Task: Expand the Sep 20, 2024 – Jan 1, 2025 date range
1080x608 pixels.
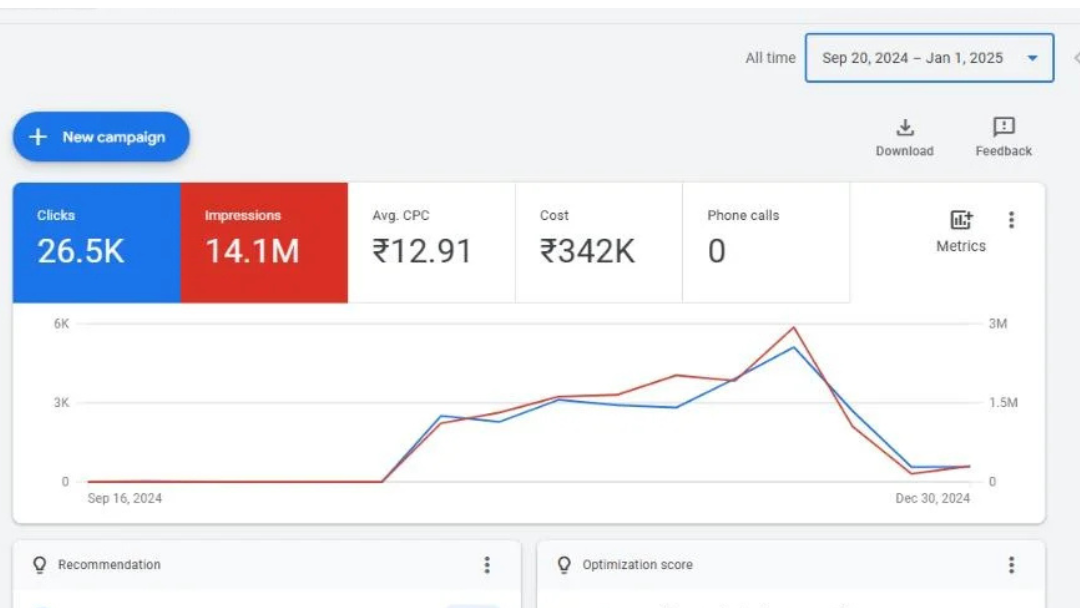Action: tap(912, 58)
